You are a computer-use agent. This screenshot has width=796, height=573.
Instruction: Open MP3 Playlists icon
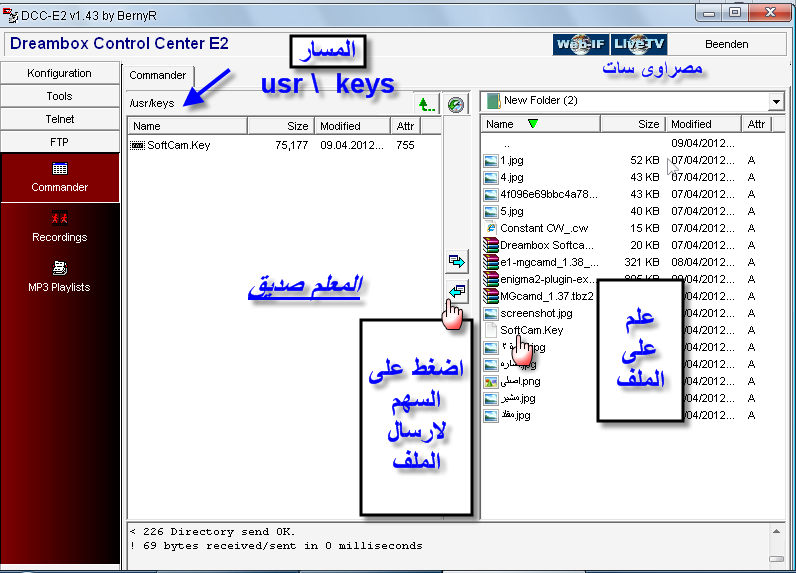[59, 267]
